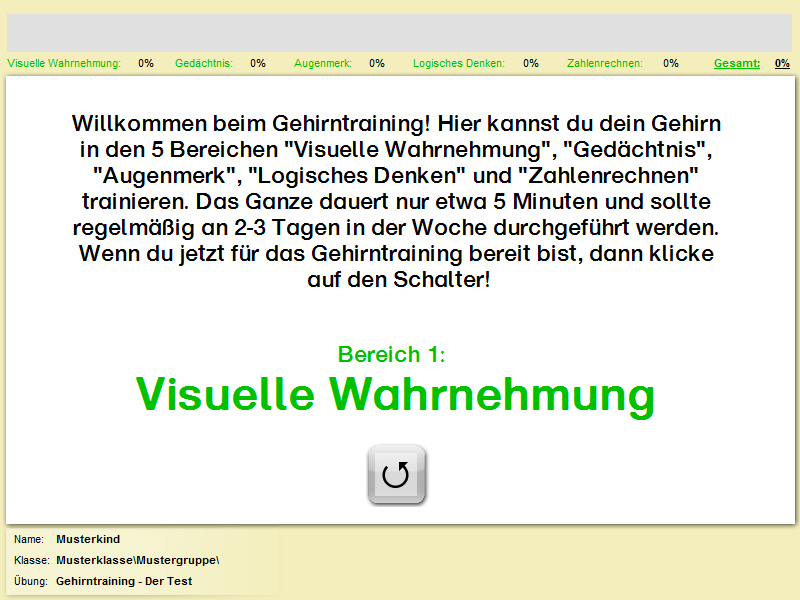Select the Visuelle Wahrnehmung score label

[64, 63]
